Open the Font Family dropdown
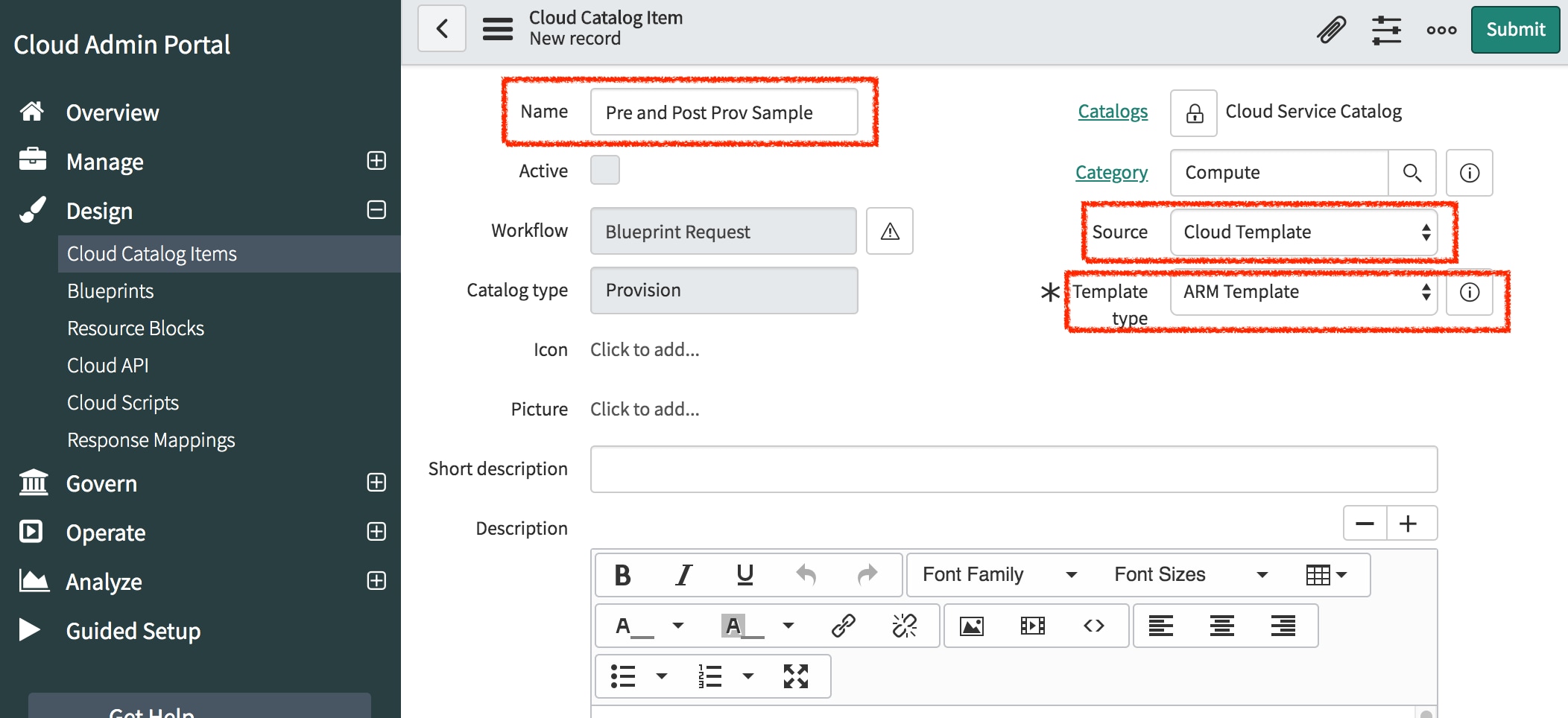This screenshot has height=718, width=1568. coord(1001,575)
